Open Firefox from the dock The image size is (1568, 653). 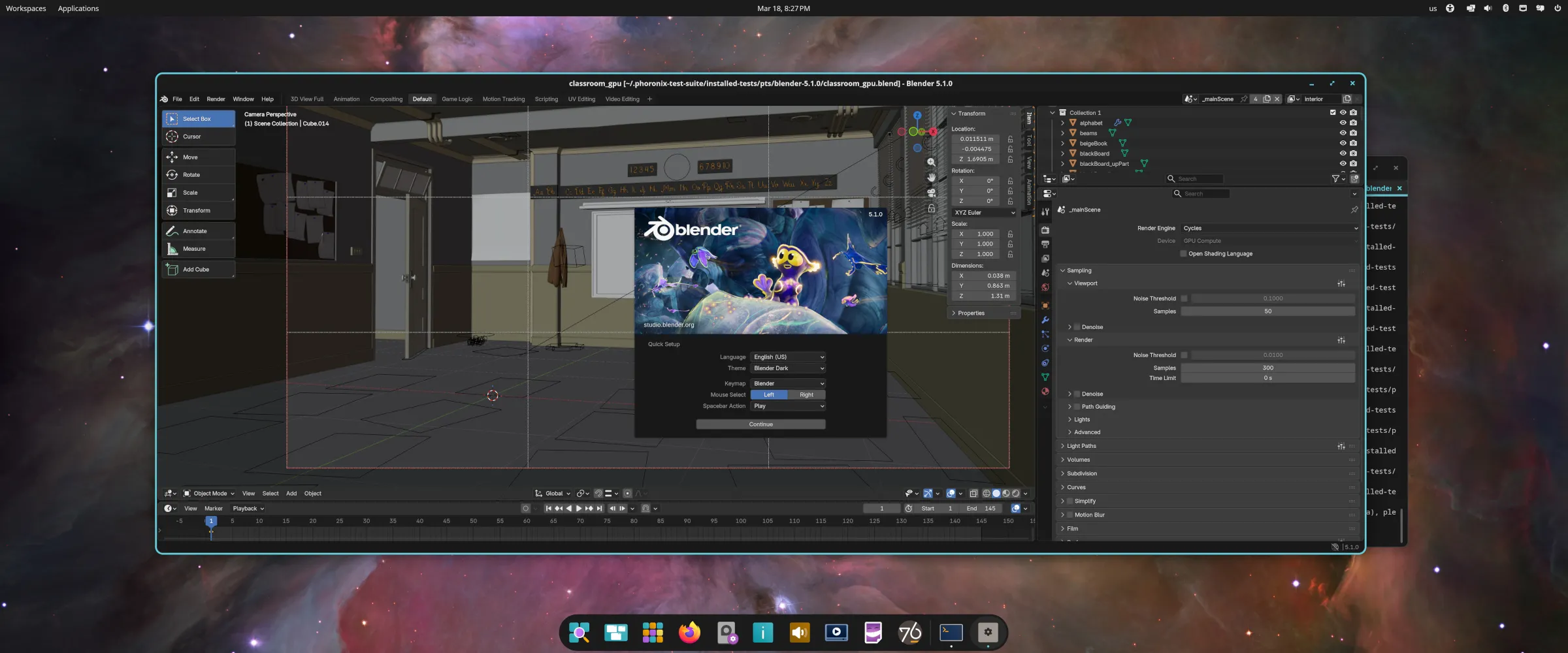click(689, 632)
